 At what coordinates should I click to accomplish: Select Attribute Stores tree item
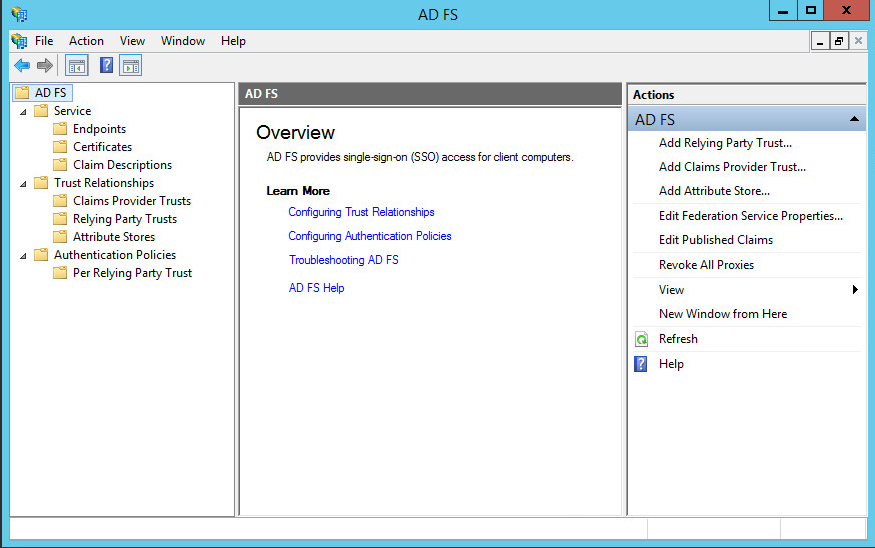114,237
